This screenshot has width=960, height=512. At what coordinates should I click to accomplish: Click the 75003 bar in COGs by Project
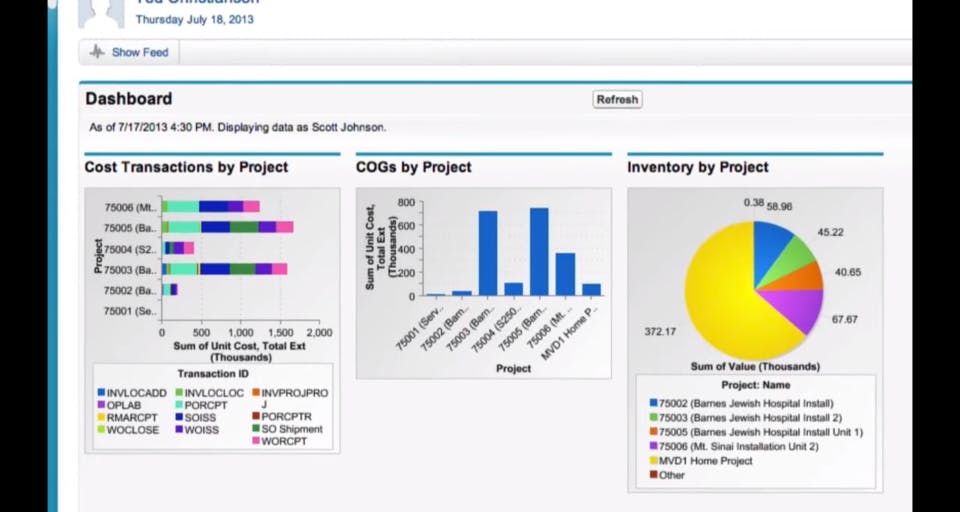coord(487,254)
